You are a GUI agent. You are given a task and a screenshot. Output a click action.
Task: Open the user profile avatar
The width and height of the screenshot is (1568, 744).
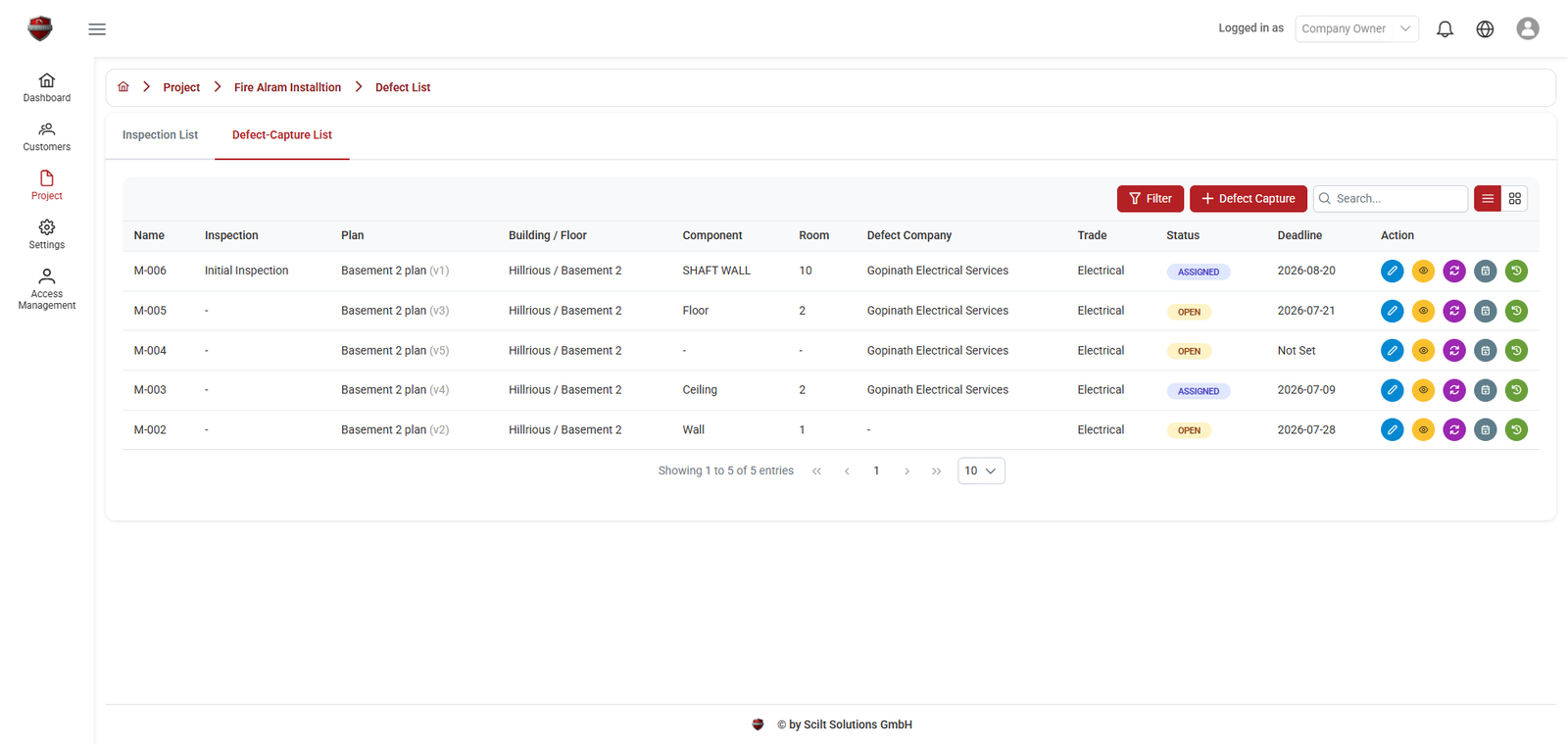pos(1527,28)
